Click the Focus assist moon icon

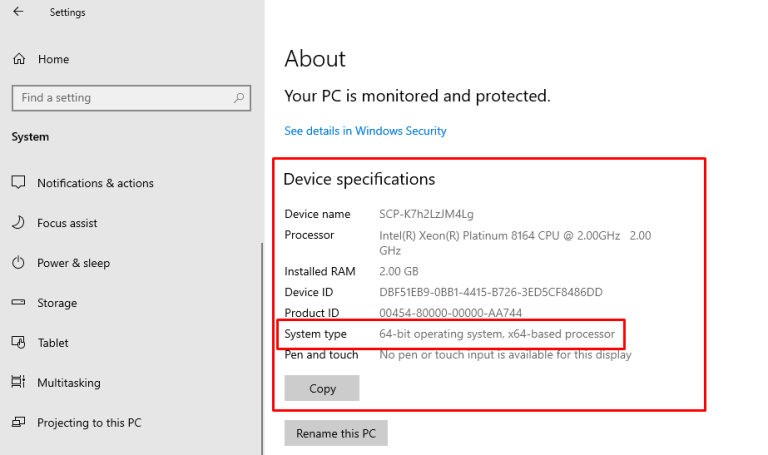click(18, 222)
